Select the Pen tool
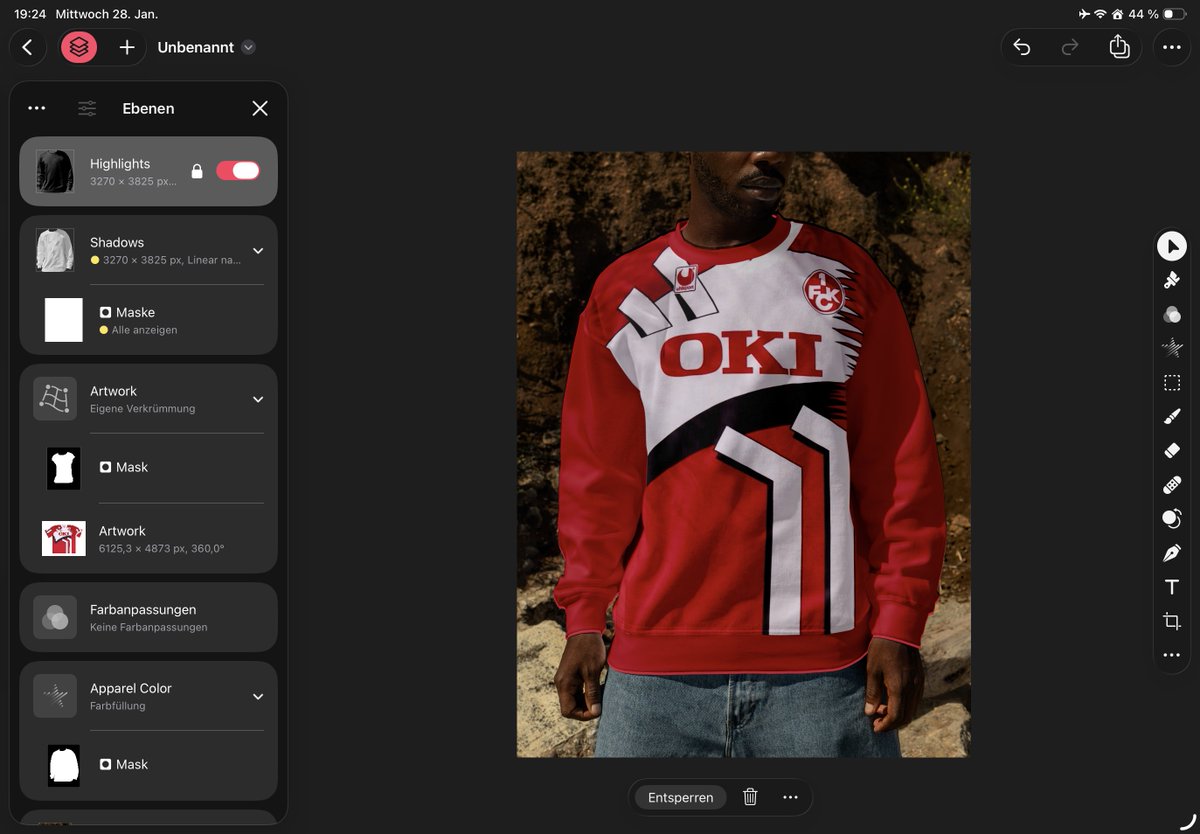Image resolution: width=1200 pixels, height=834 pixels. click(x=1171, y=553)
